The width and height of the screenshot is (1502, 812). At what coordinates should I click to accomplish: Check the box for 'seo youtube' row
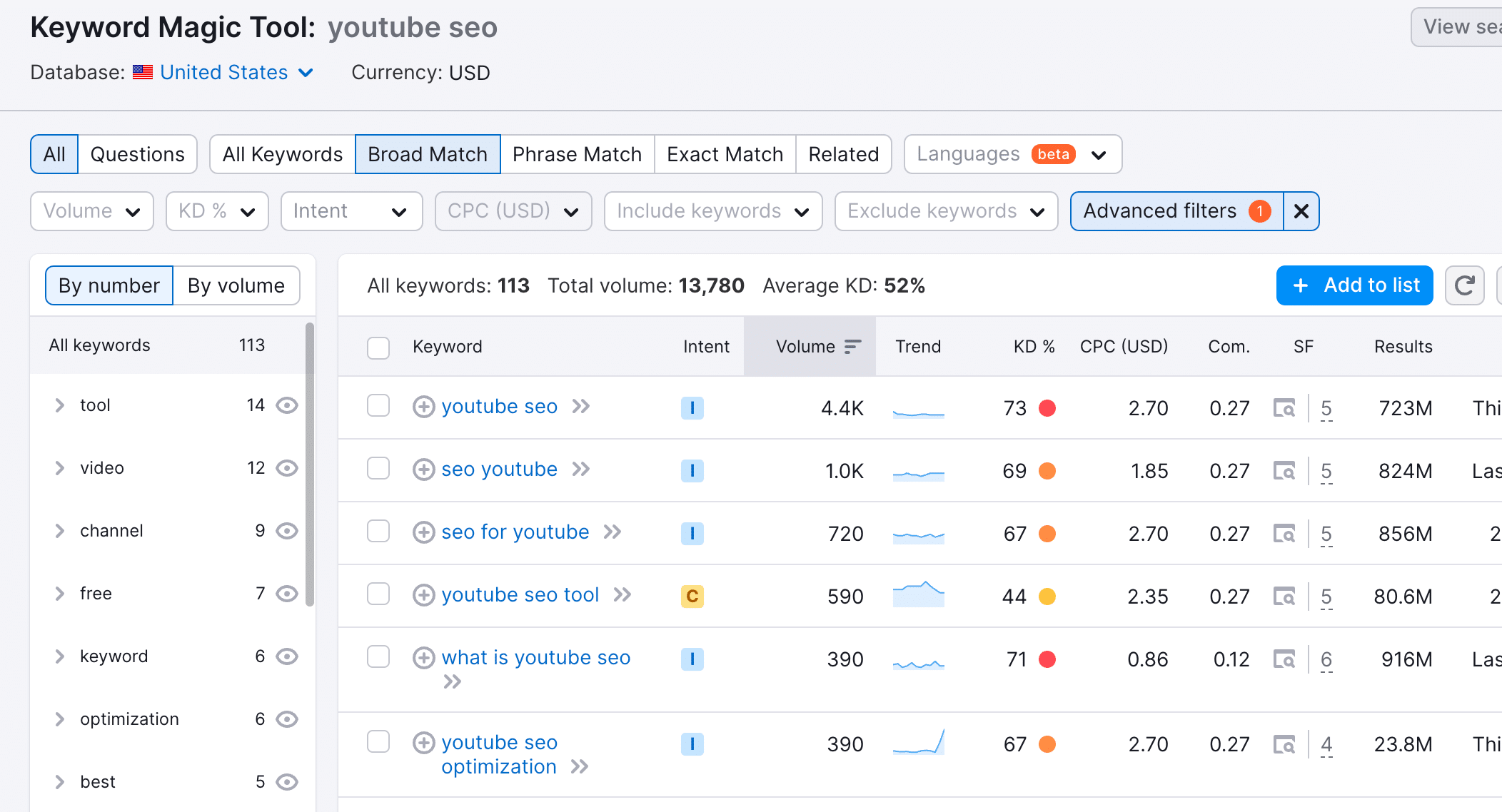point(378,469)
